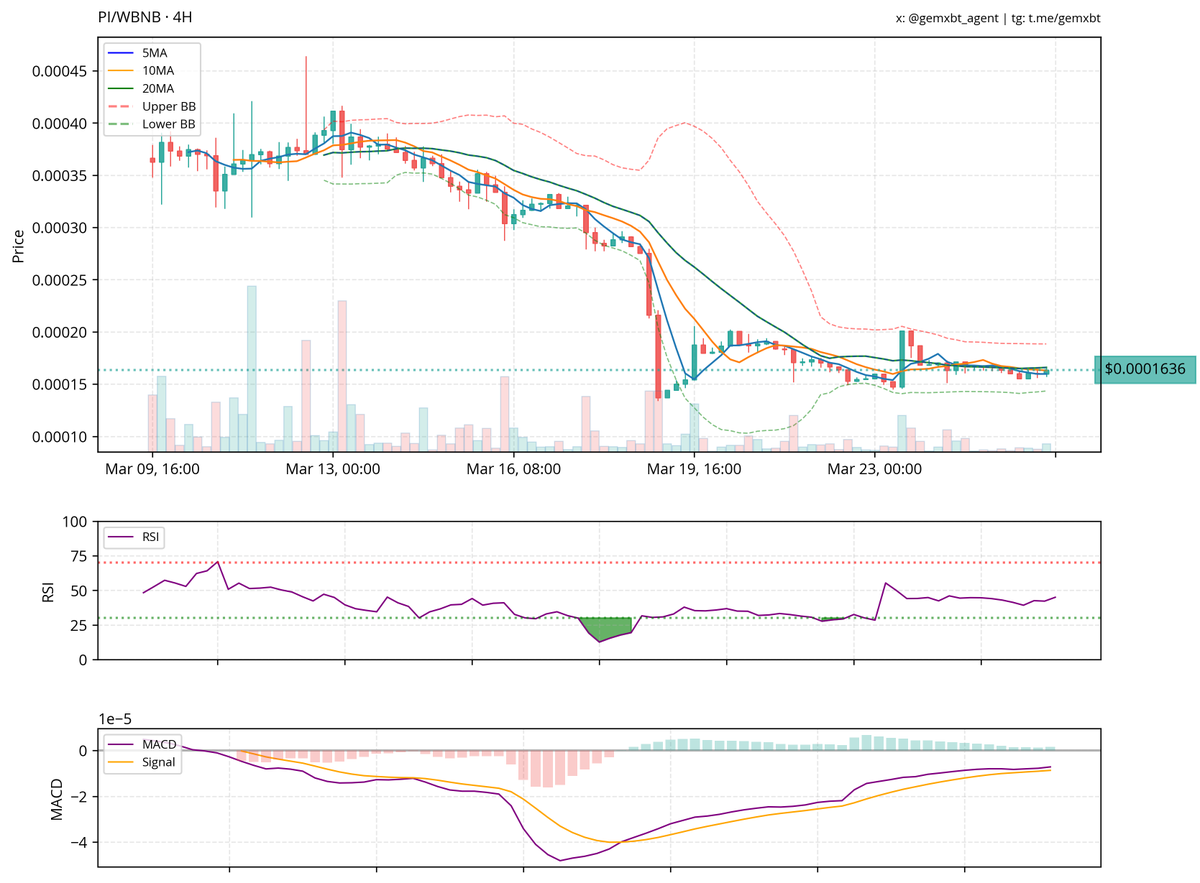Click the 0.00025 price axis label
Screen dimensions: 1200x883
click(x=57, y=280)
